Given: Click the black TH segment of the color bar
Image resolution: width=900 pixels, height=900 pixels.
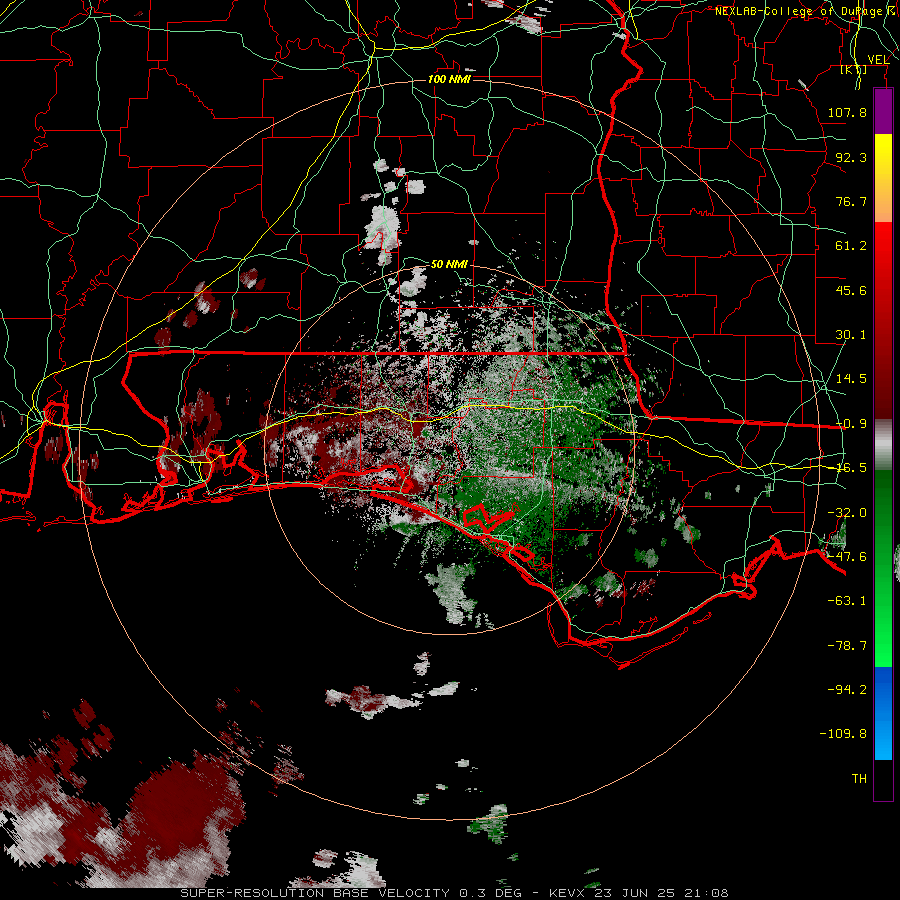Looking at the screenshot, I should pos(883,779).
